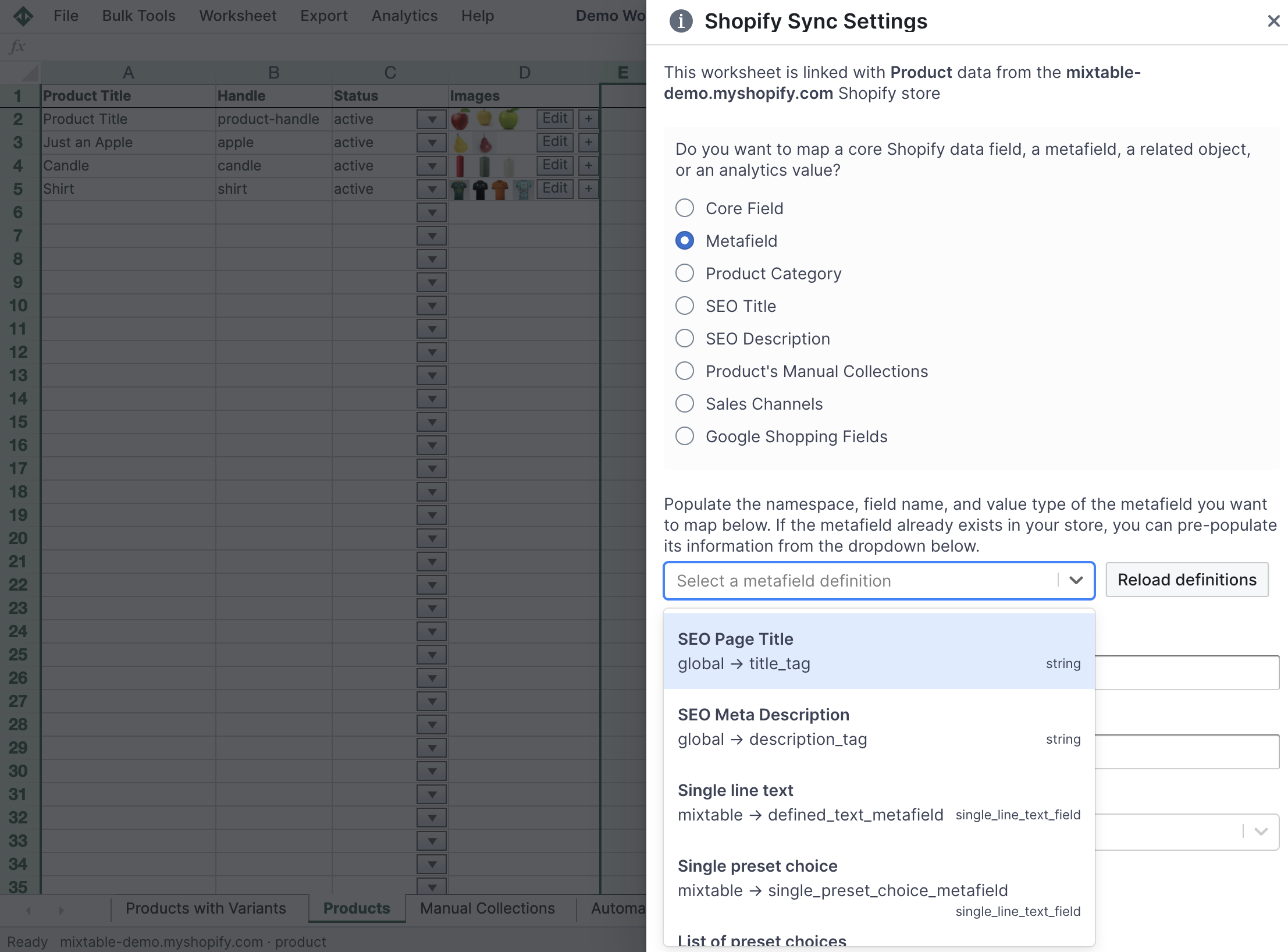1288x952 pixels.
Task: Switch to the Products with Variants tab
Action: (205, 908)
